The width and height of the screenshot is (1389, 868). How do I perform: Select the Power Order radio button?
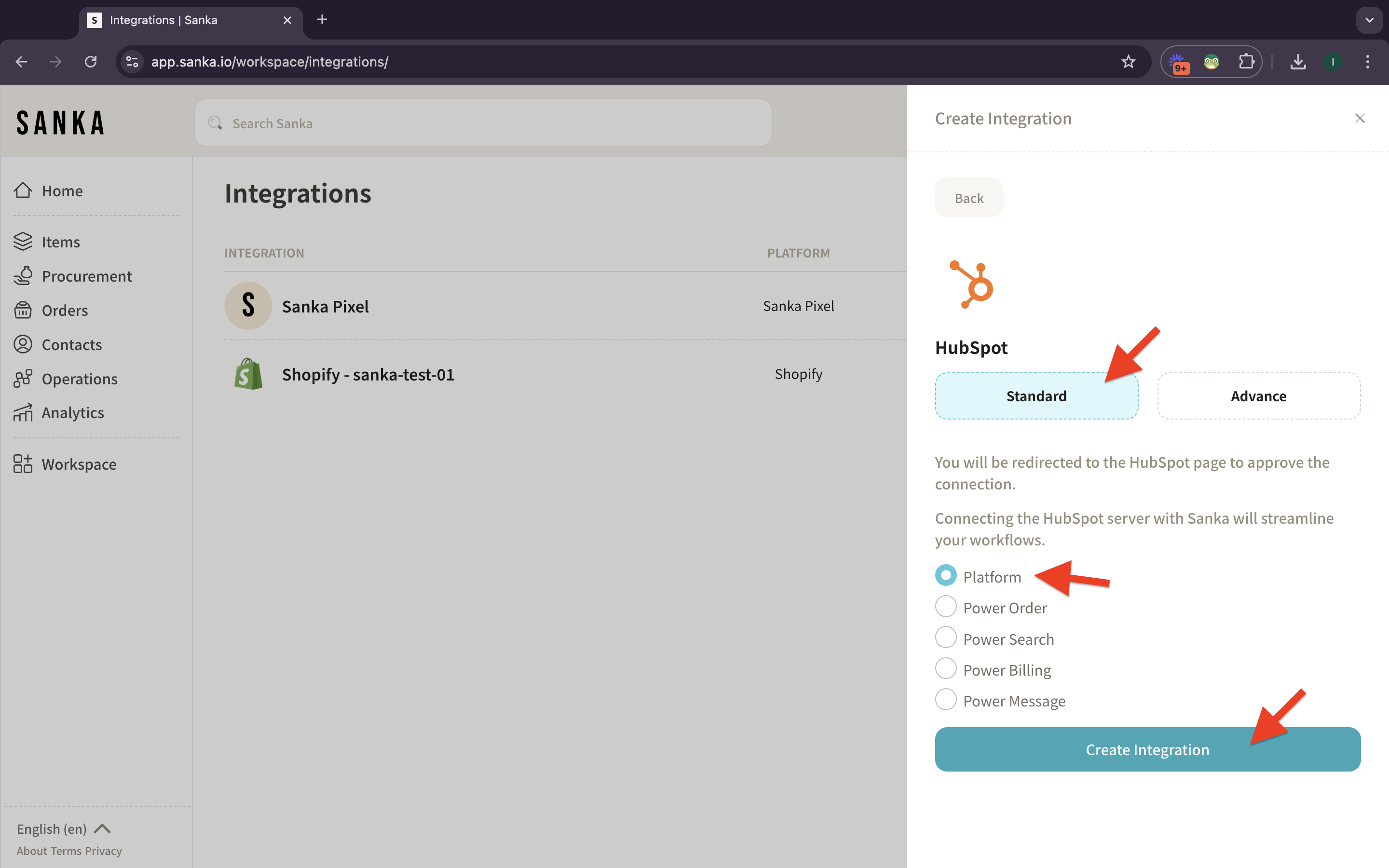tap(945, 607)
